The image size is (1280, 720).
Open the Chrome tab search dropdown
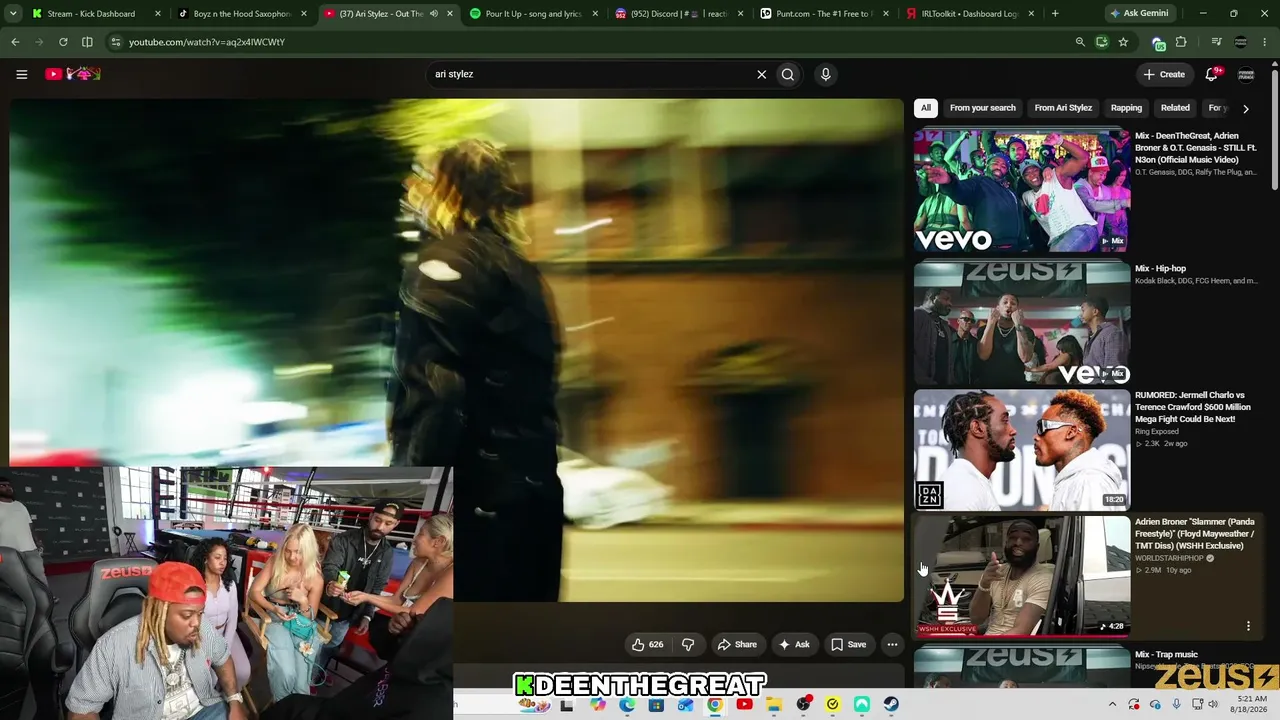click(x=13, y=14)
